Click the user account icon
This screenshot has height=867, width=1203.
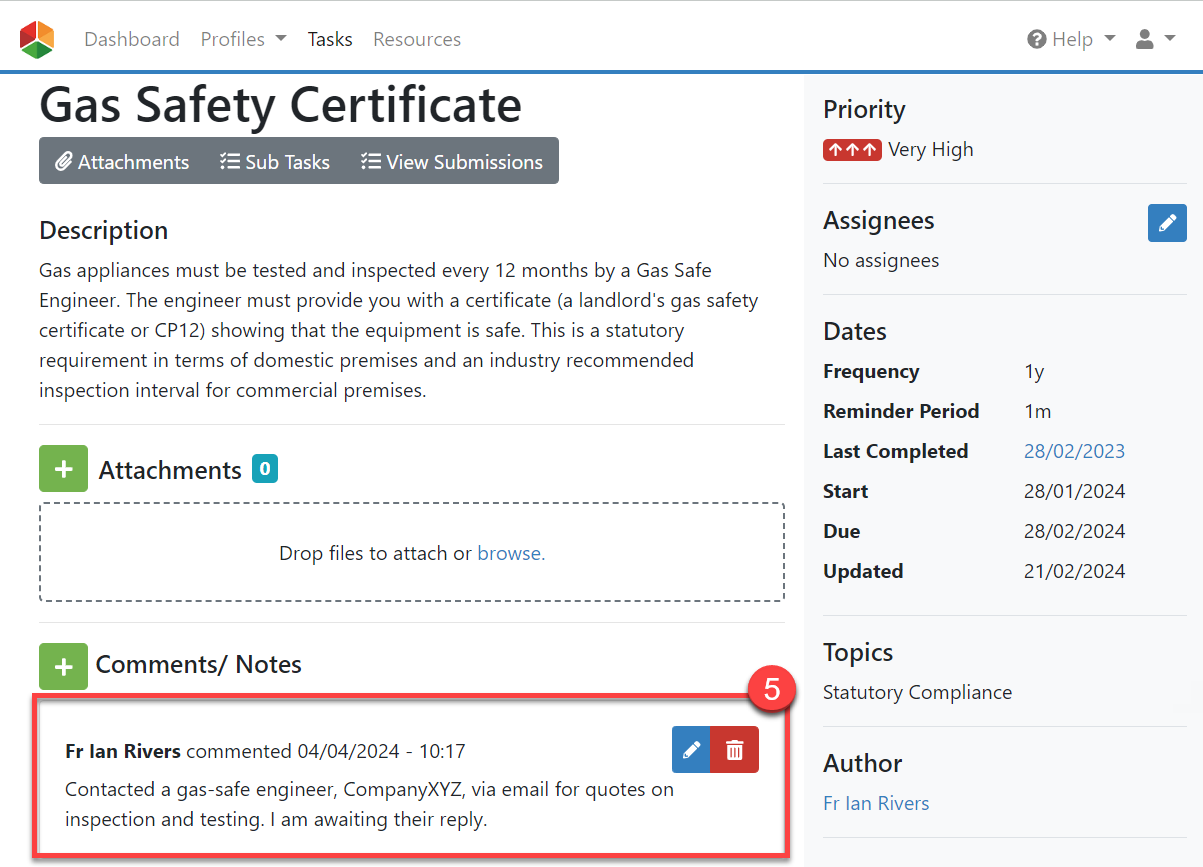click(x=1145, y=40)
